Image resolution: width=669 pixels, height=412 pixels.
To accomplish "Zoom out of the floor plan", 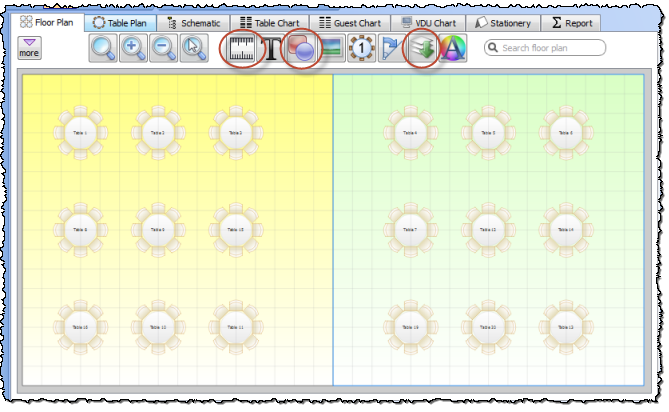I will tap(164, 48).
